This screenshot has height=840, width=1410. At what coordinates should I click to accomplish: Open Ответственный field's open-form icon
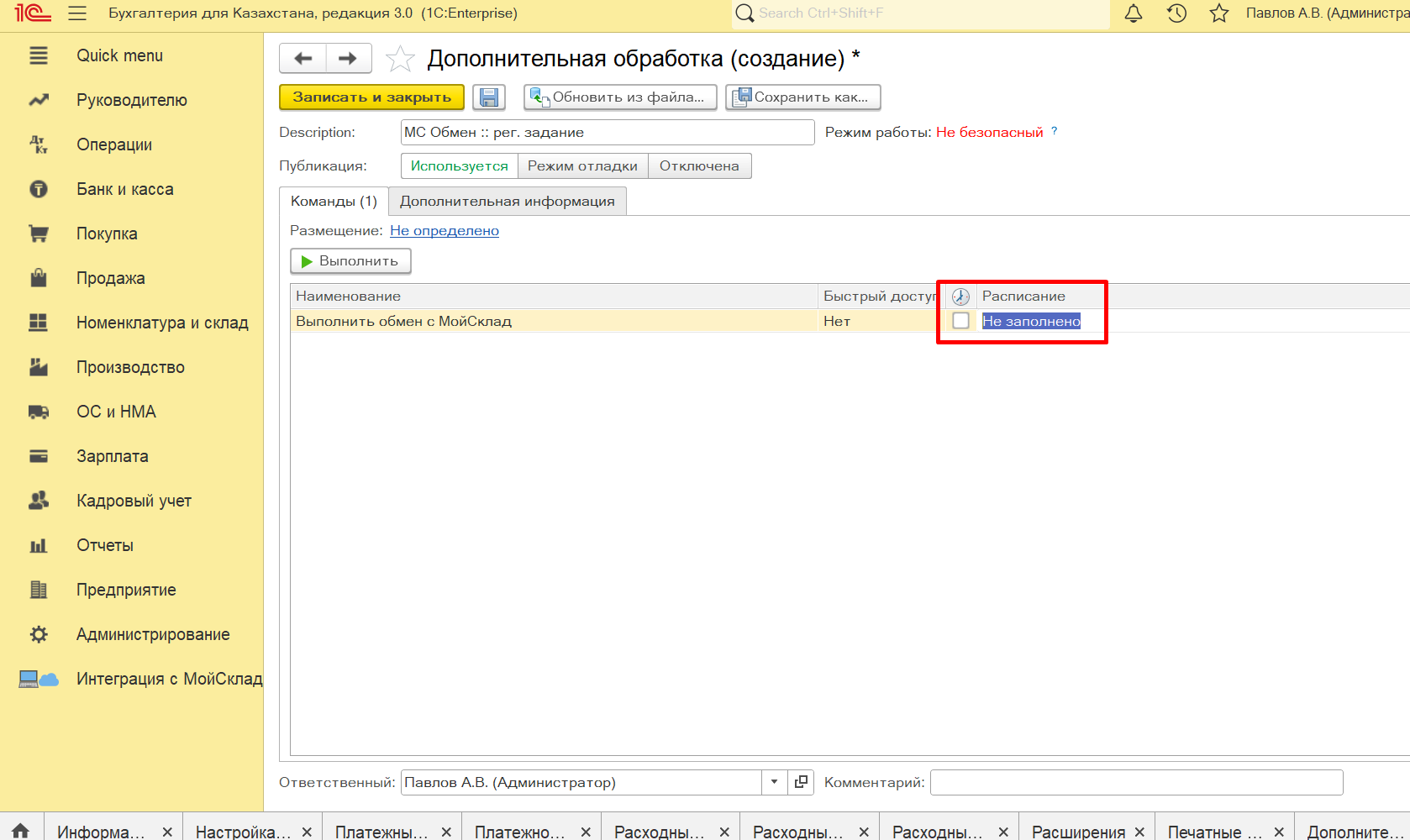click(x=801, y=782)
